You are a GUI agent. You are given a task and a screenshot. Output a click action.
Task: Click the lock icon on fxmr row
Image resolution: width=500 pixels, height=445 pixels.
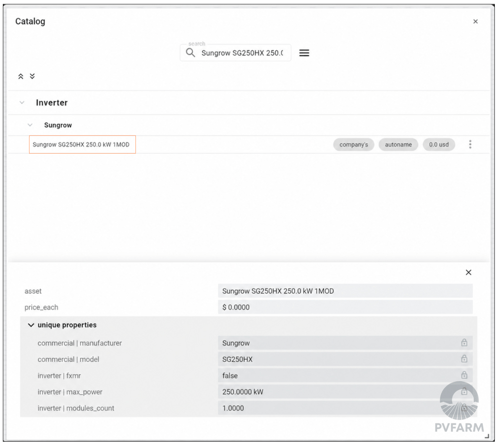(464, 375)
